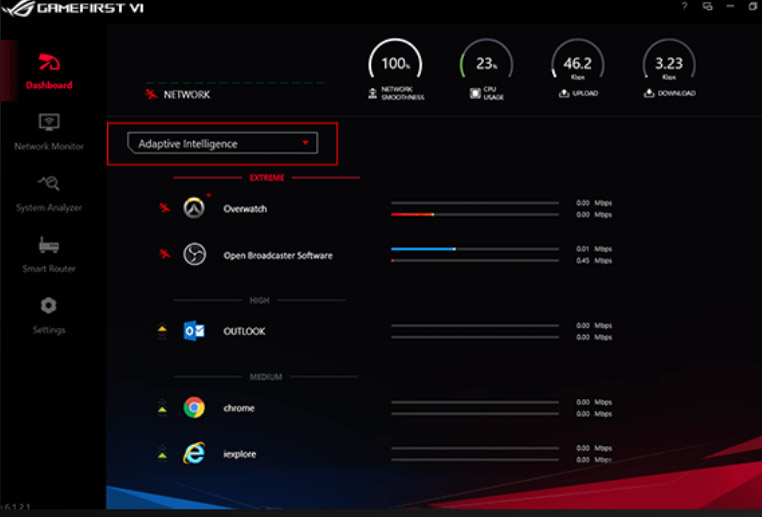Image resolution: width=762 pixels, height=517 pixels.
Task: Click the feedback window icon in title bar
Action: pos(708,6)
